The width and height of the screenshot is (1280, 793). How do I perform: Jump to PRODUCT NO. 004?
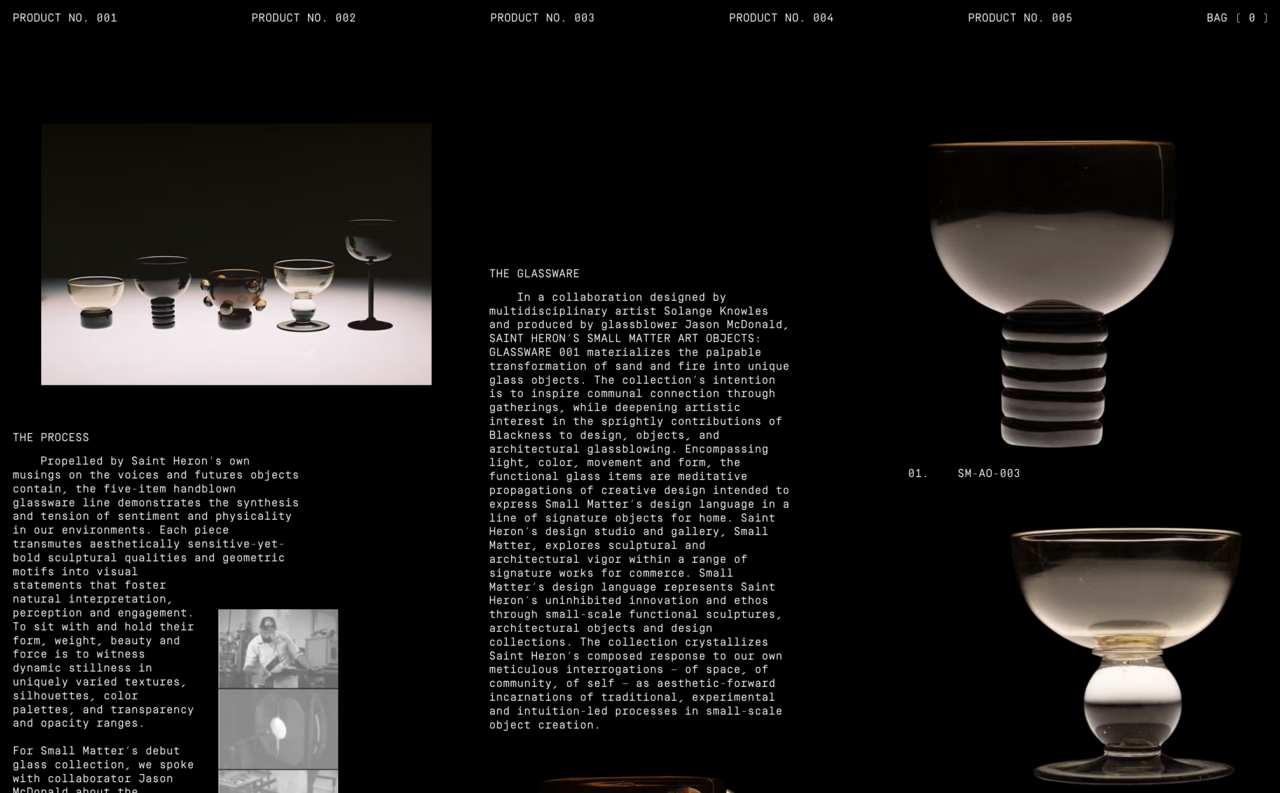pos(781,18)
